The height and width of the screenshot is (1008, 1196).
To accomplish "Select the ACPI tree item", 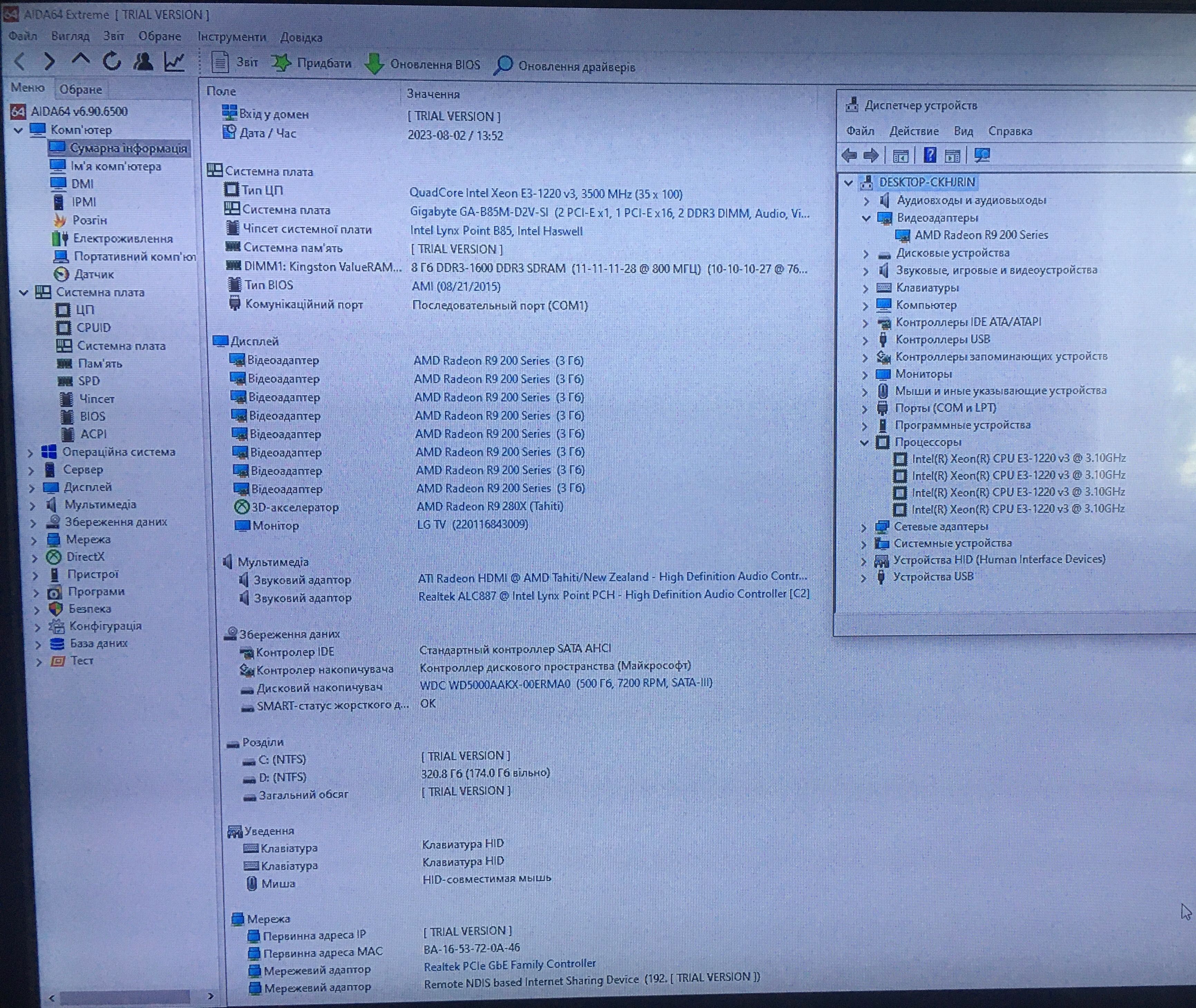I will click(x=84, y=434).
